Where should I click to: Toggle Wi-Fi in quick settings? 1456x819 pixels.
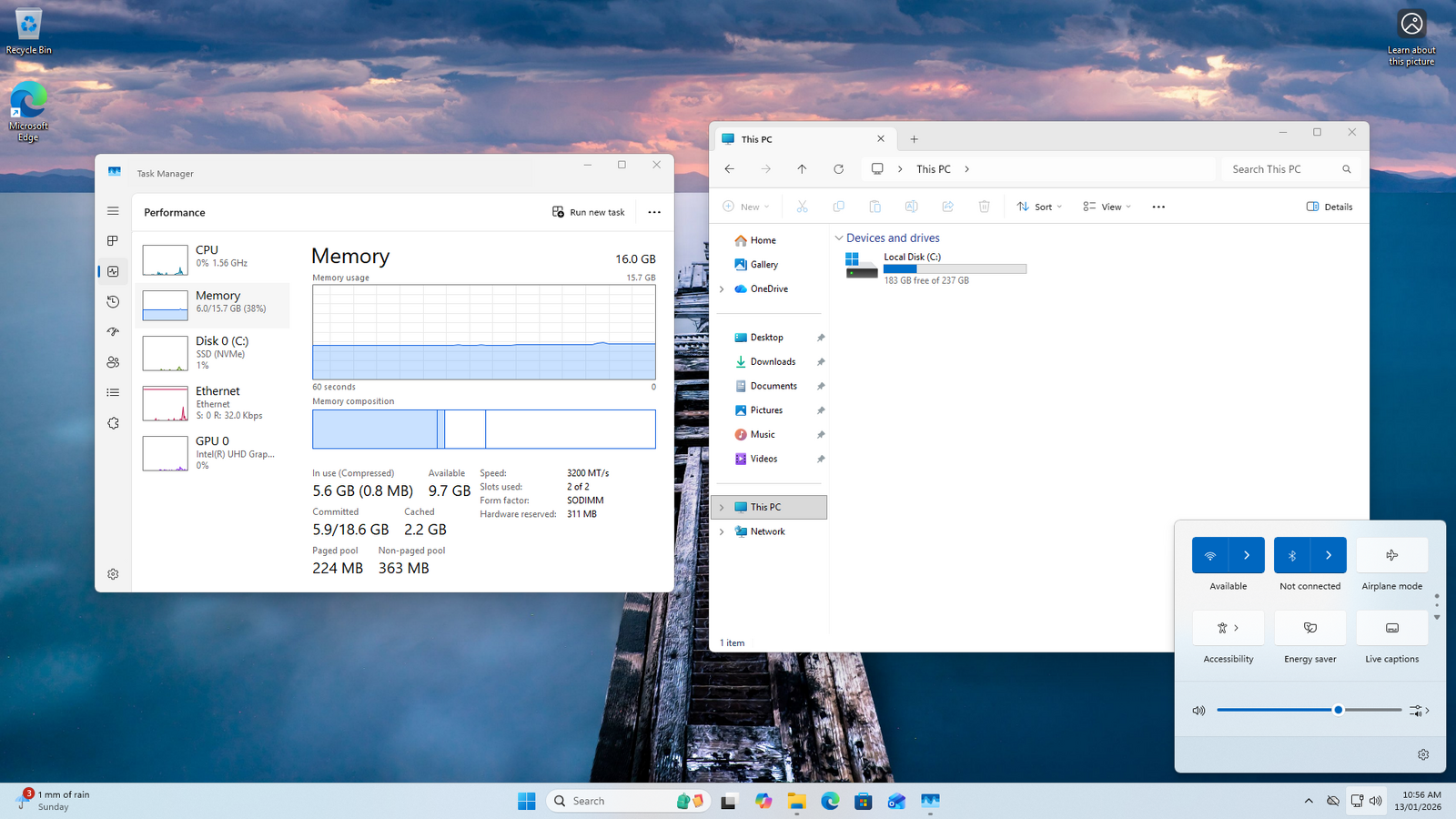click(x=1210, y=555)
